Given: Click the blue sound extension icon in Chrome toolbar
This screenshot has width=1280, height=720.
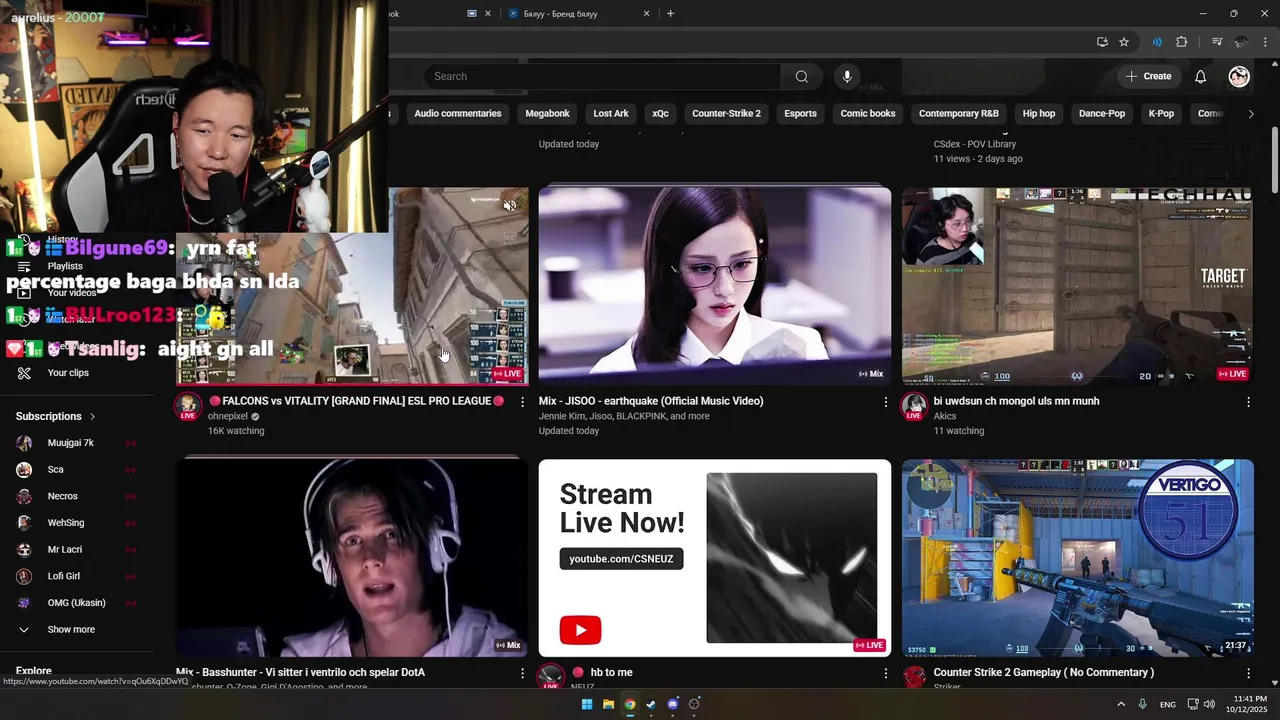Looking at the screenshot, I should [x=1157, y=42].
